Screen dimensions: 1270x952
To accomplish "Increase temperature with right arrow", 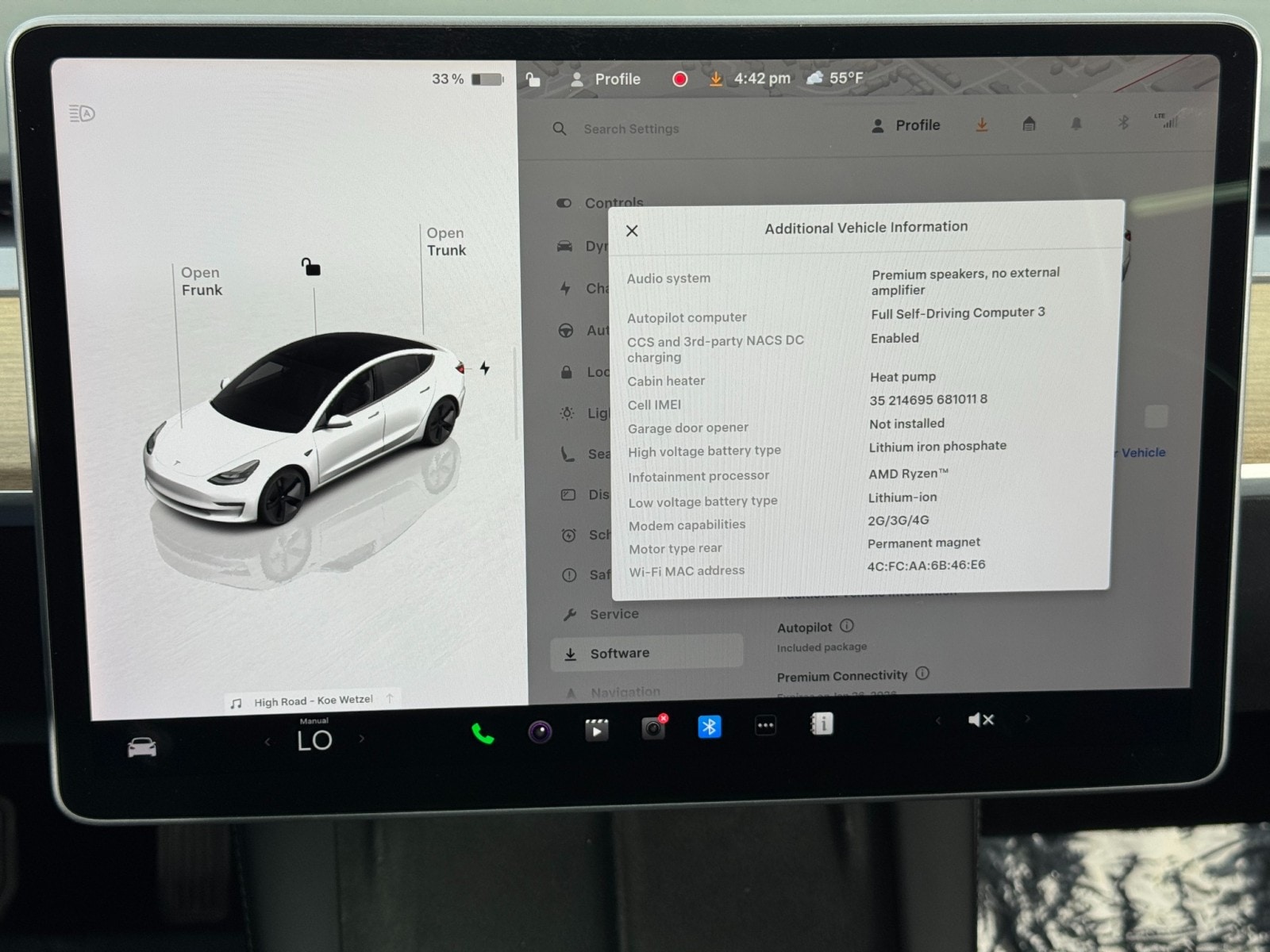I will (362, 739).
